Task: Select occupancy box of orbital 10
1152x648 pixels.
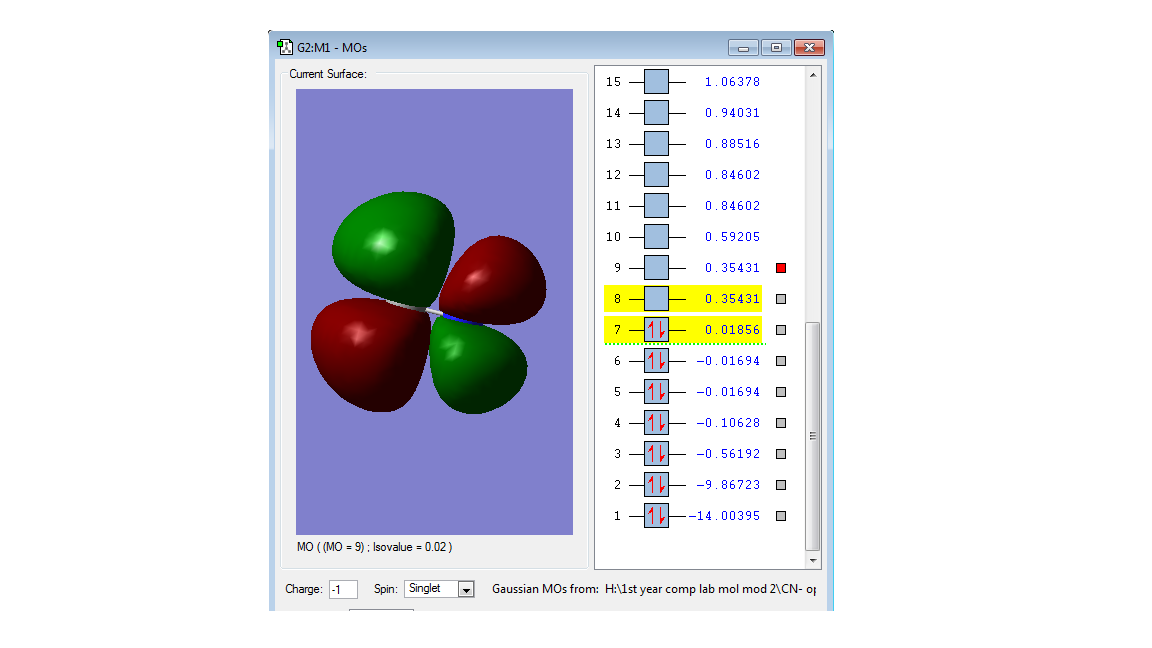Action: tap(657, 237)
